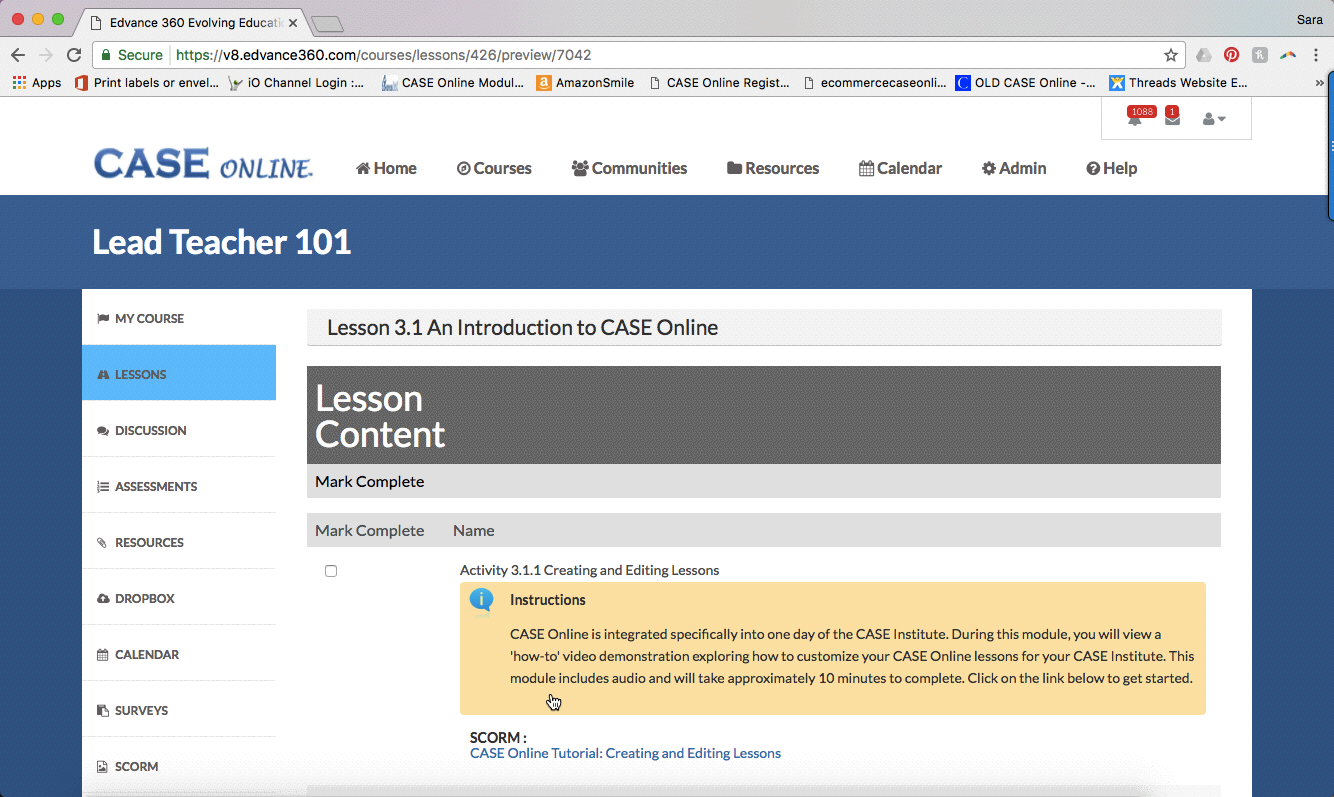The image size is (1334, 797).
Task: Click the Pinterest extension icon
Action: [1231, 55]
